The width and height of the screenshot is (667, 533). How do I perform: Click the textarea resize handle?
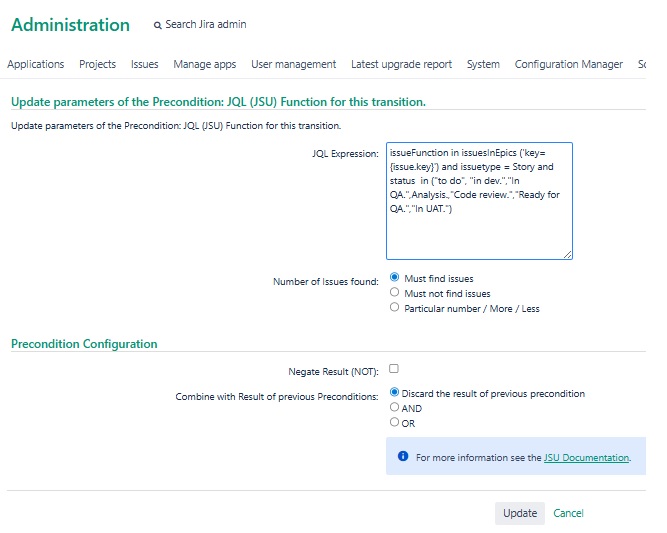(567, 254)
